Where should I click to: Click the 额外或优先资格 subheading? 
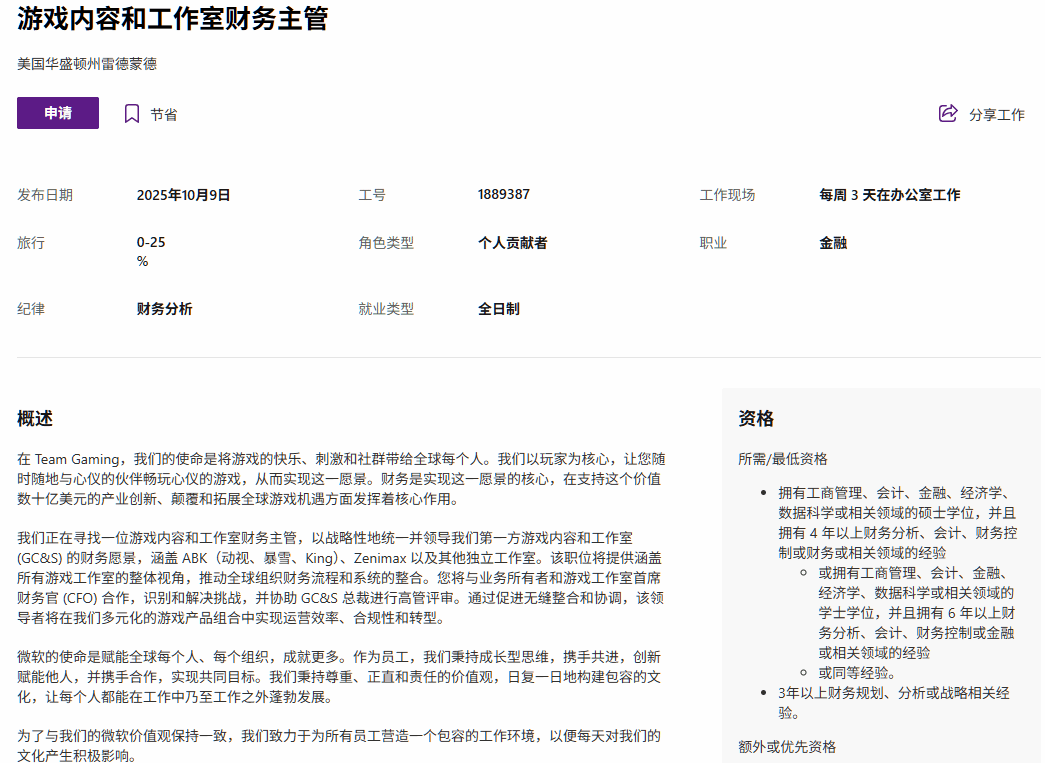[x=787, y=747]
